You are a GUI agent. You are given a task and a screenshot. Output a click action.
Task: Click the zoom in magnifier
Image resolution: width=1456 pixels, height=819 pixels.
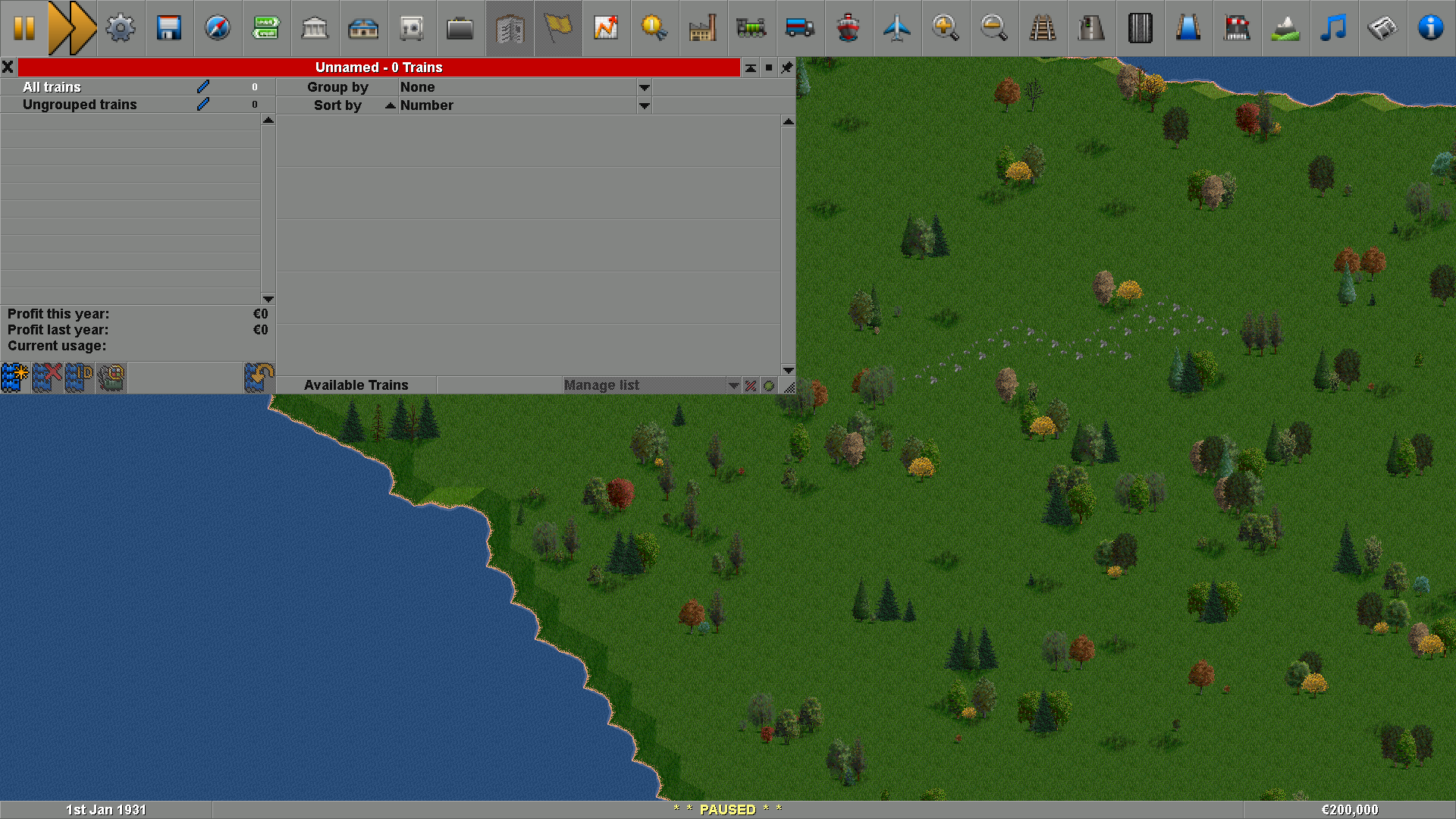click(x=946, y=28)
